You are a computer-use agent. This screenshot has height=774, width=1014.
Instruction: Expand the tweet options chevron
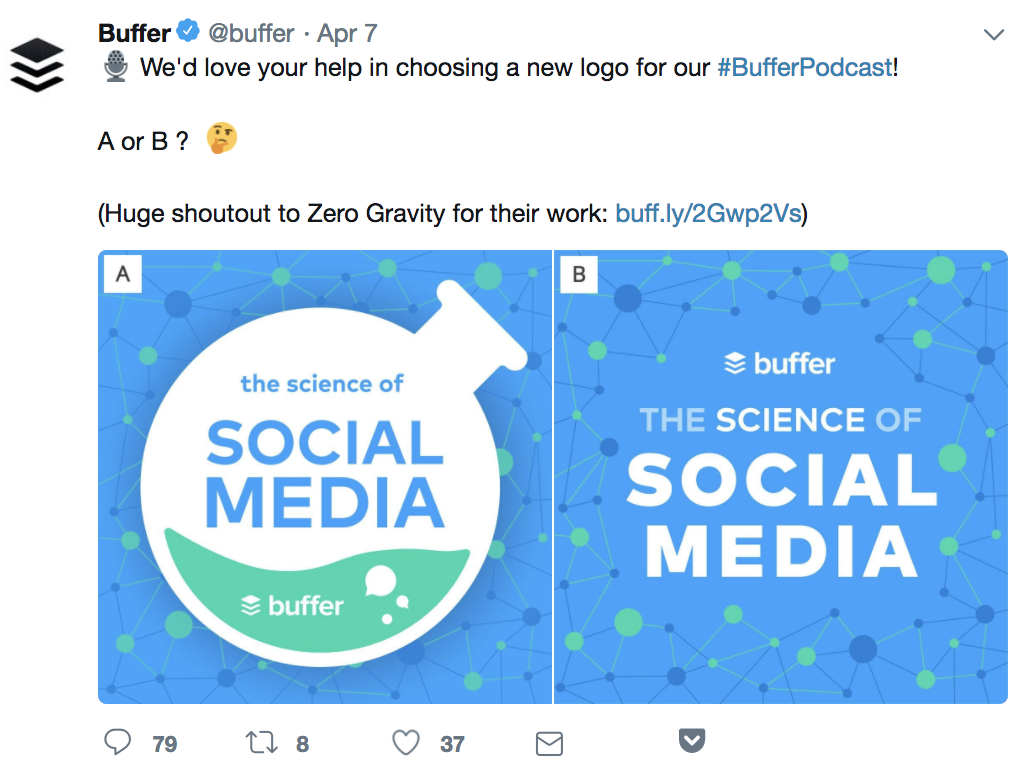pos(993,35)
